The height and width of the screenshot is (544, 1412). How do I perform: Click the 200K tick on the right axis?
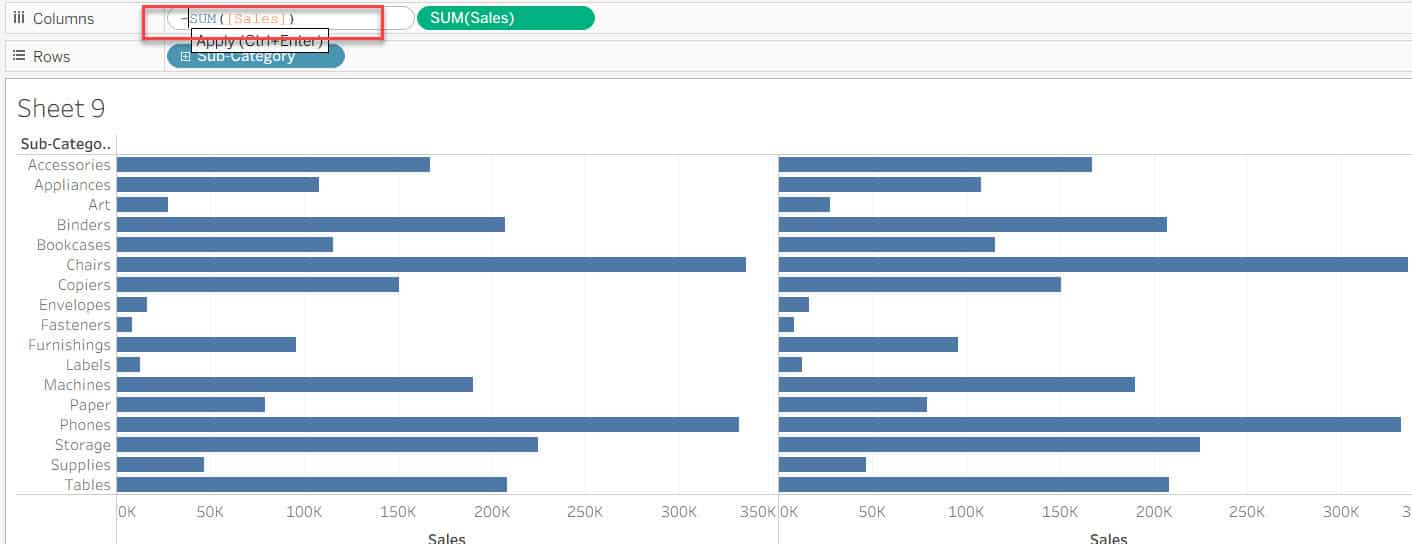click(x=1154, y=512)
